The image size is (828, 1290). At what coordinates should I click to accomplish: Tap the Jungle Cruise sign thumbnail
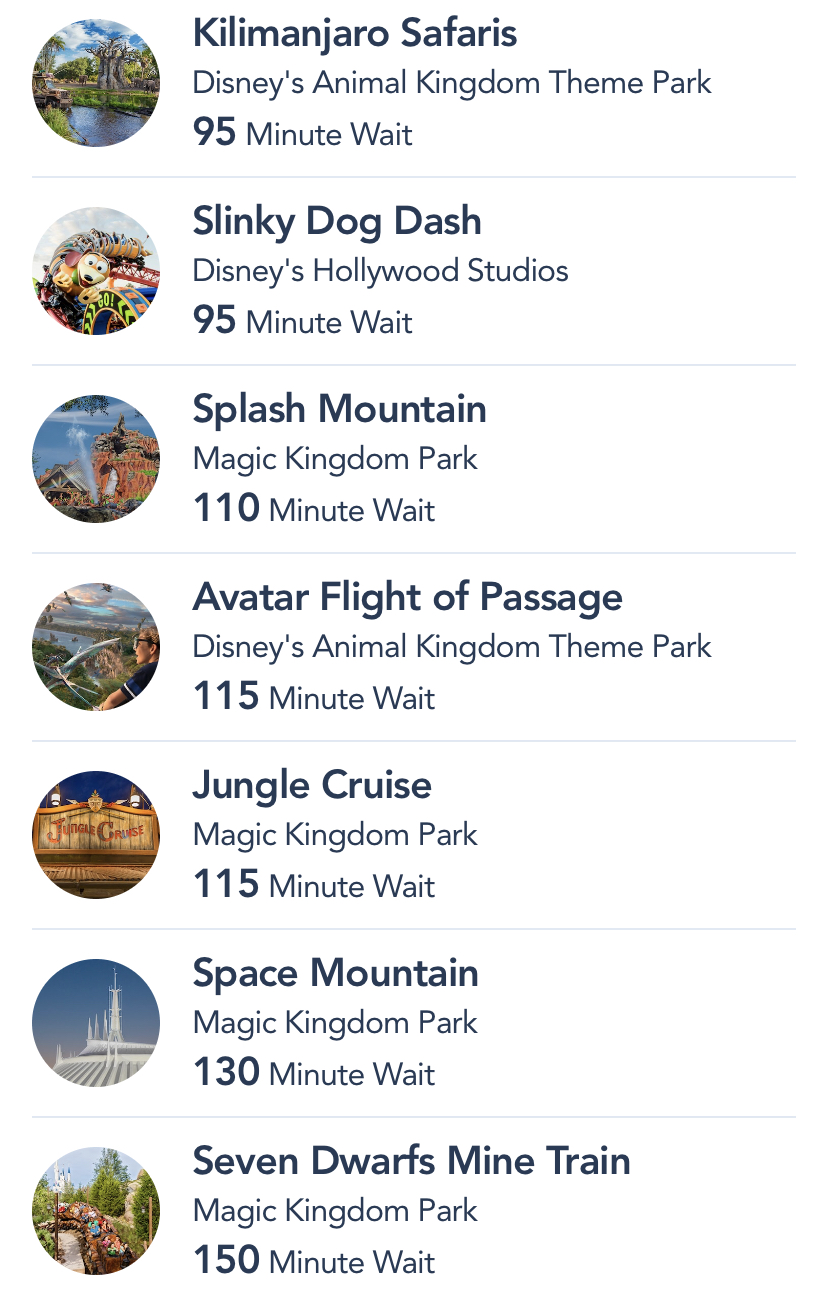tap(96, 835)
